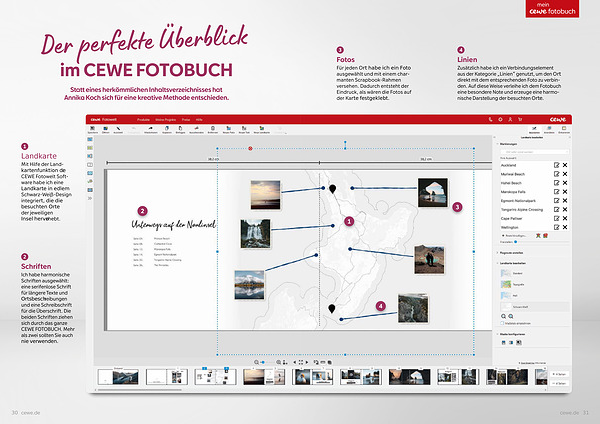Delete the Egmont Nationalpark marker

pyautogui.click(x=565, y=201)
